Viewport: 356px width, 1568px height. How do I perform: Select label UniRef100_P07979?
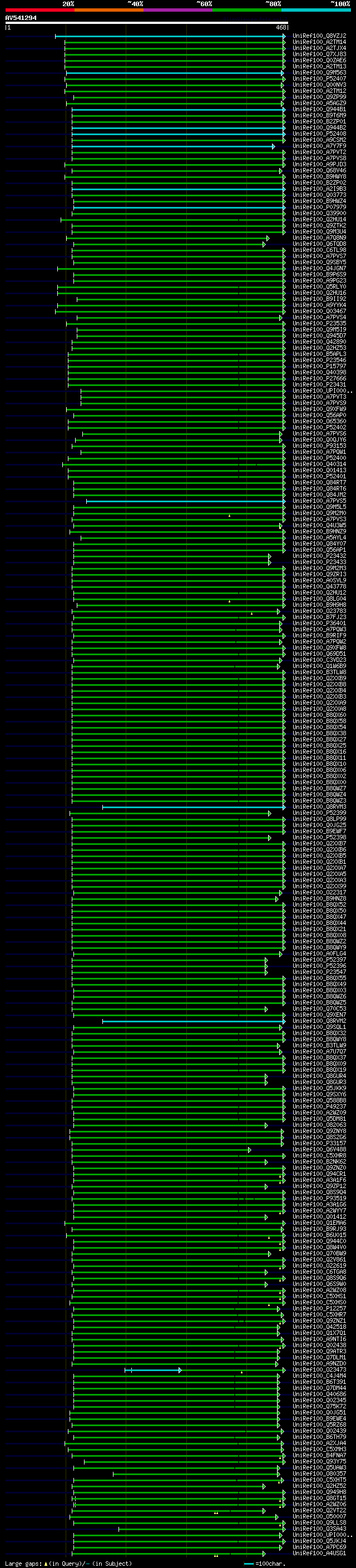[x=319, y=207]
